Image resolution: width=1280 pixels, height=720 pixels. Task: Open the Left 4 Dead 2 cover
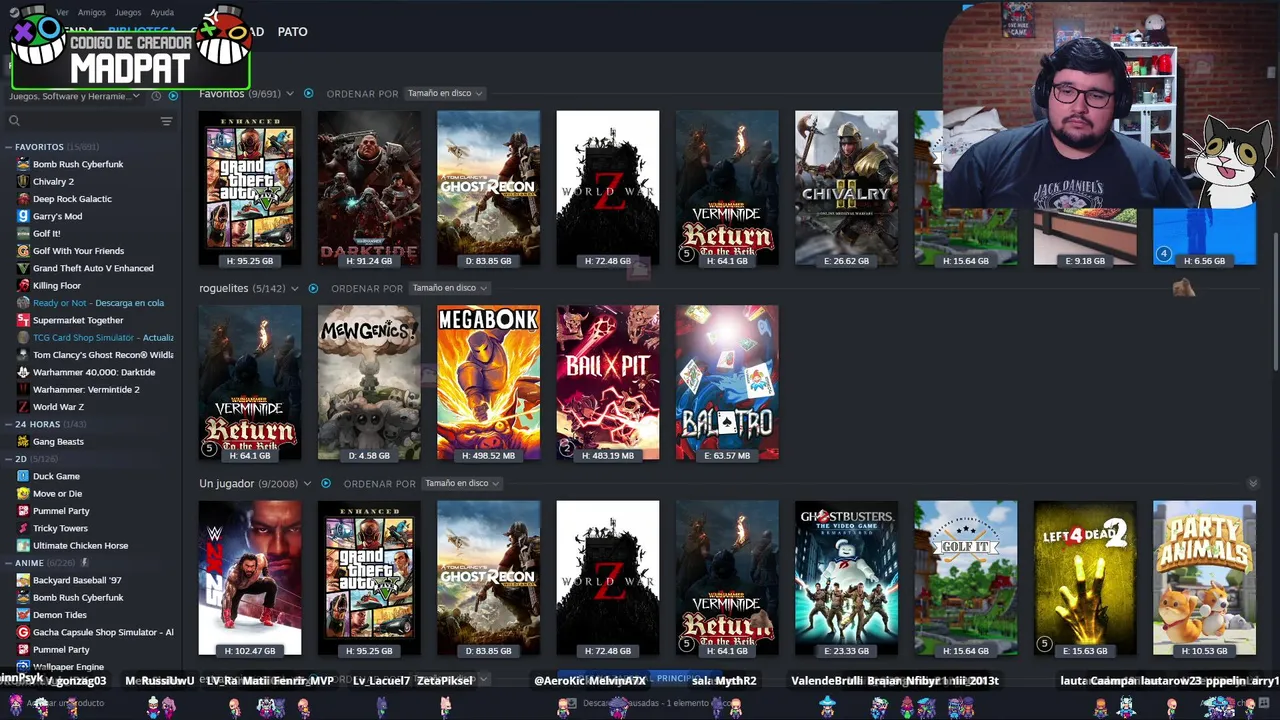(x=1085, y=578)
